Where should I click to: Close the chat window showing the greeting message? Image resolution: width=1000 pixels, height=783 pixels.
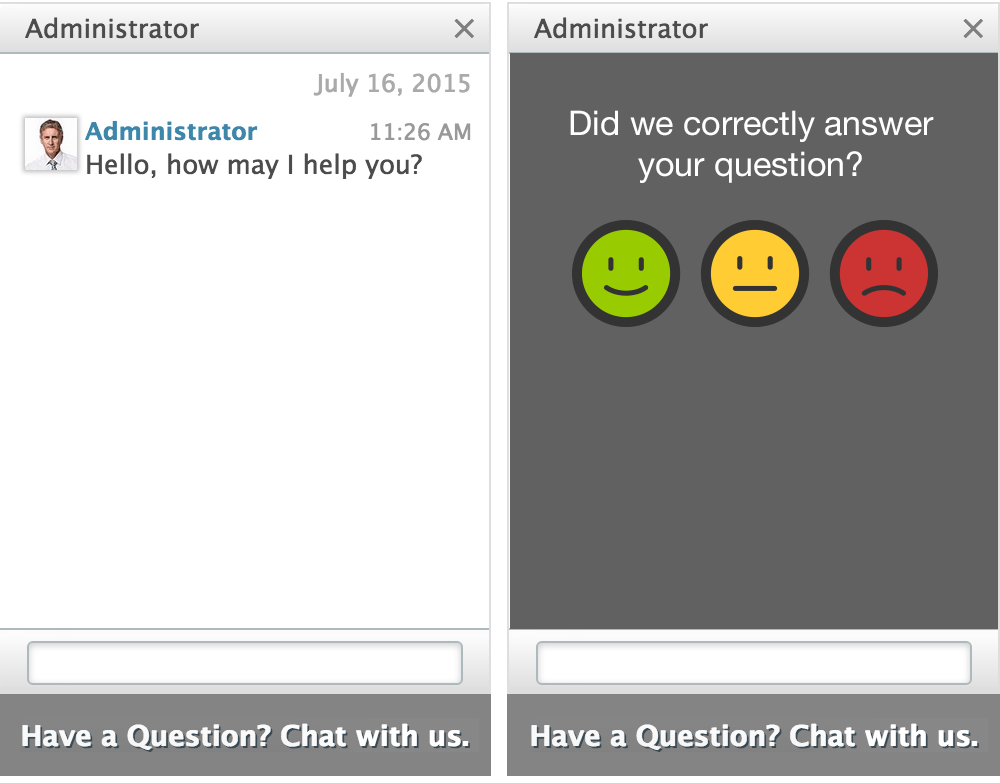click(464, 29)
